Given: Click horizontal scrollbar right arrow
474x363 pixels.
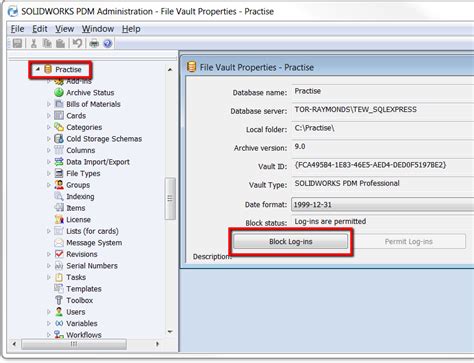Looking at the screenshot, I should tap(157, 344).
